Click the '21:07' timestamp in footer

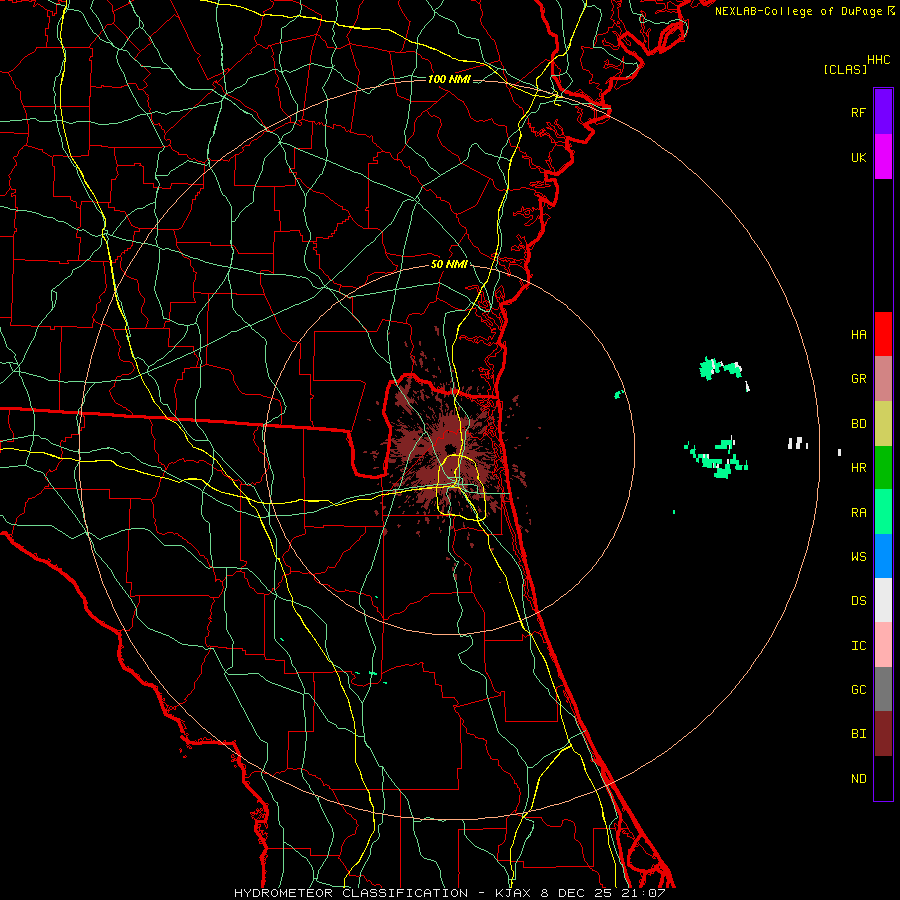[643, 893]
